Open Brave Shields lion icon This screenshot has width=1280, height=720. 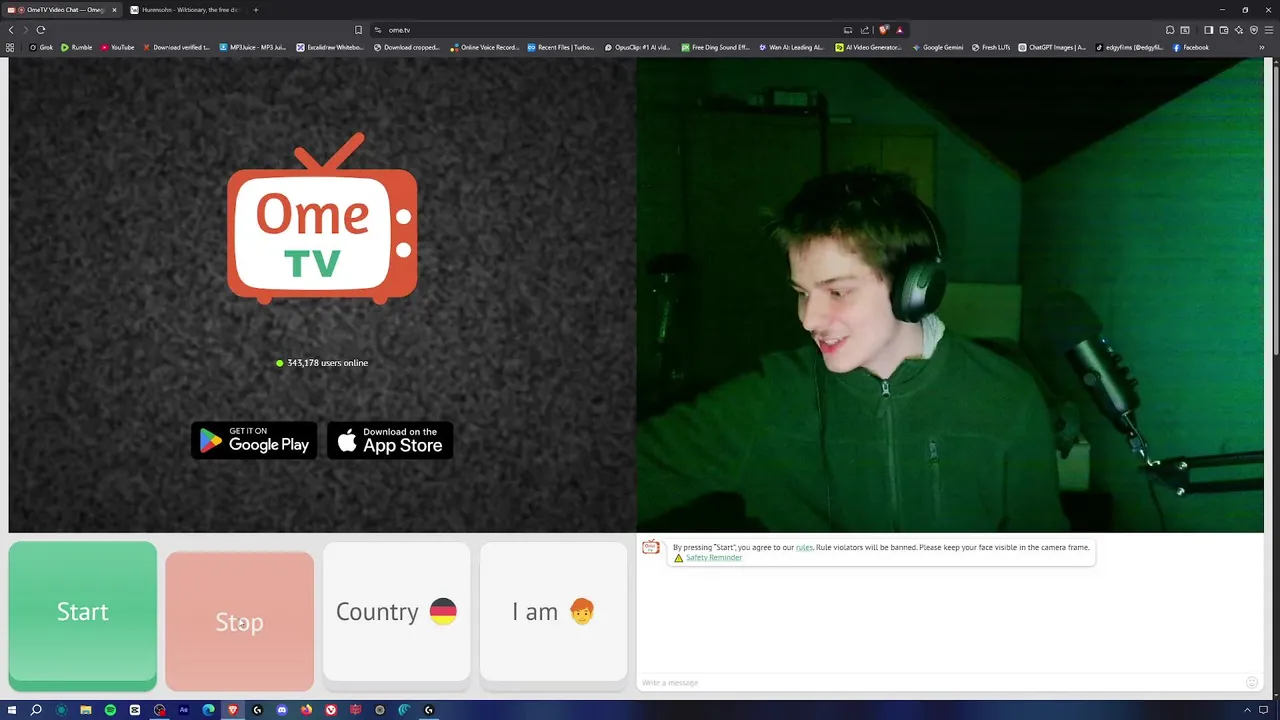click(x=883, y=30)
